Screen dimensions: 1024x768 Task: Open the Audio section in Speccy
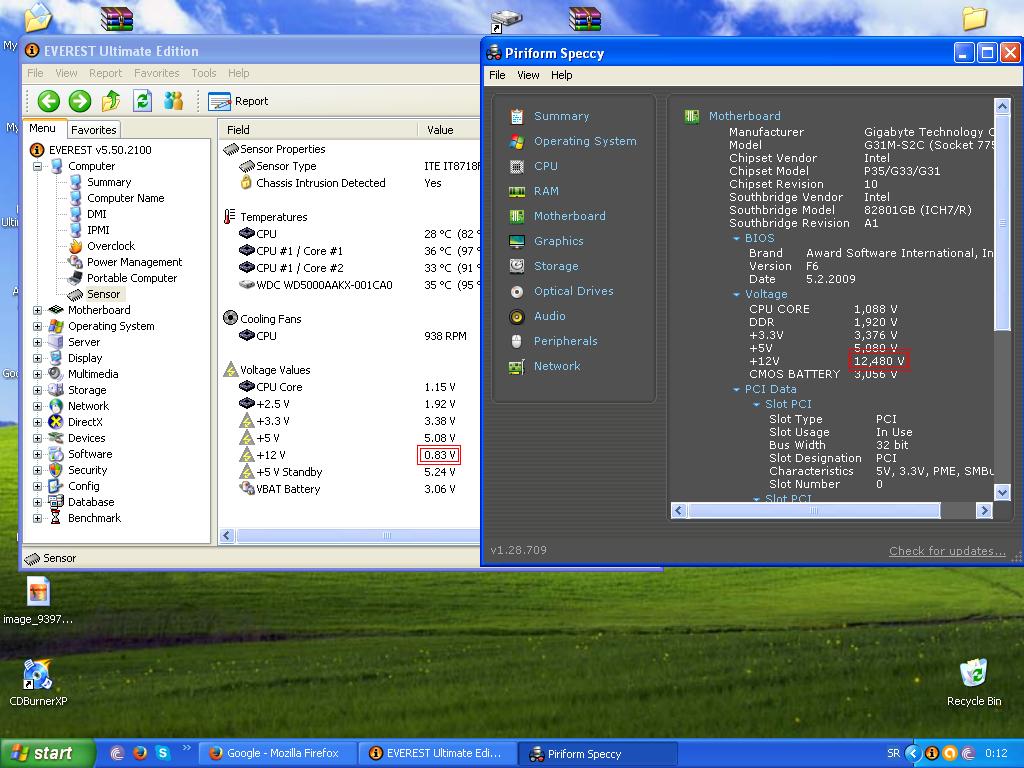(549, 316)
